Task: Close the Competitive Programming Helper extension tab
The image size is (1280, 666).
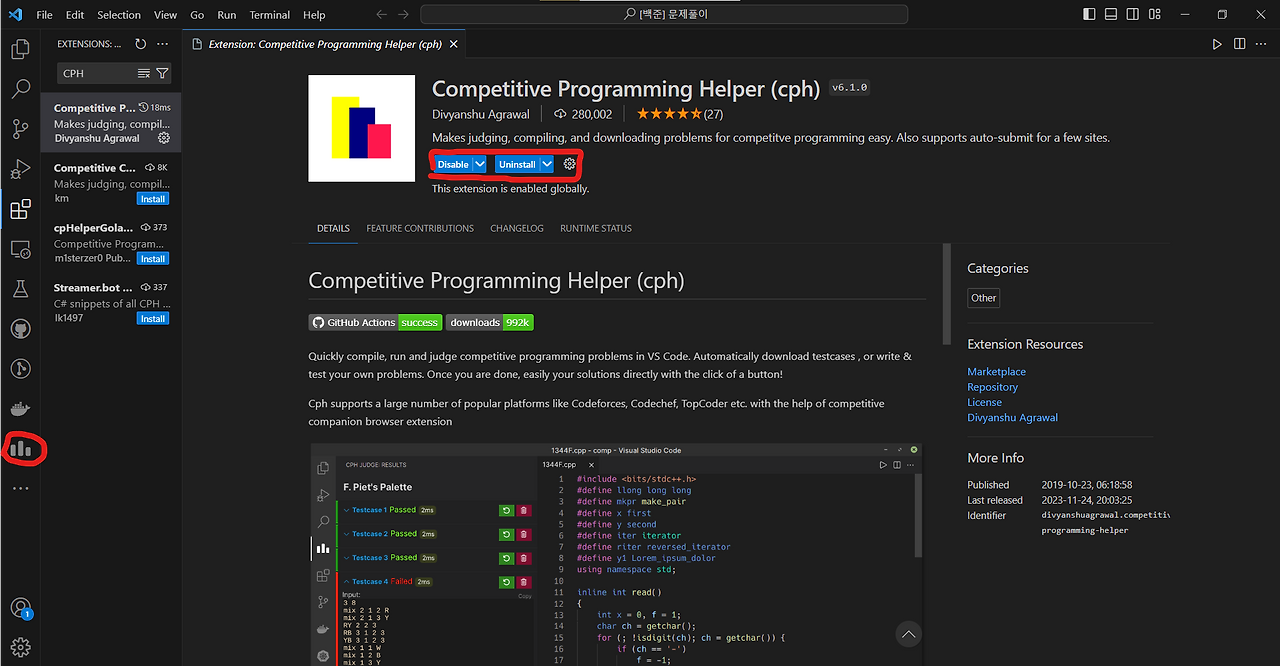Action: click(453, 44)
